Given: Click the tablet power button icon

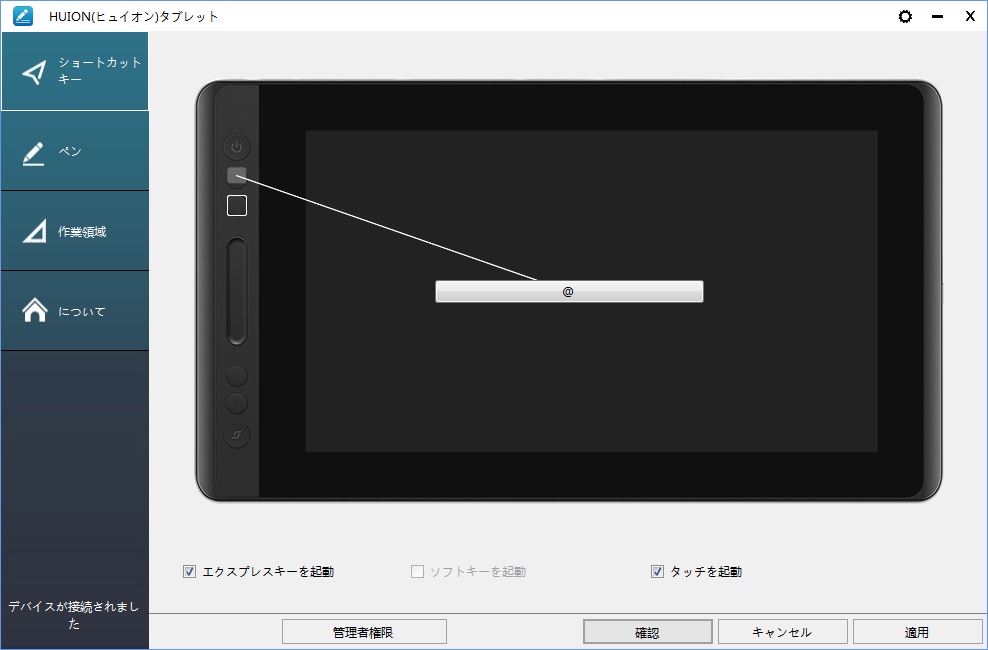Looking at the screenshot, I should click(237, 147).
